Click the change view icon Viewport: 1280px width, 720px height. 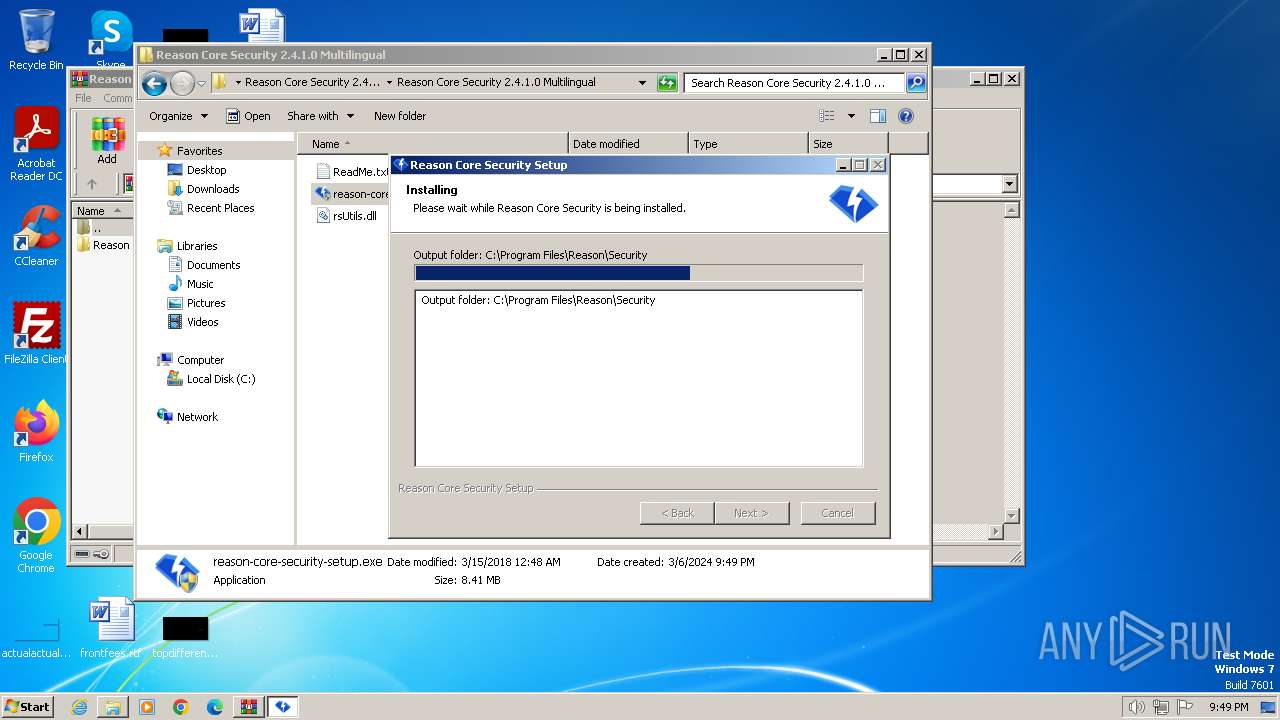coord(827,116)
